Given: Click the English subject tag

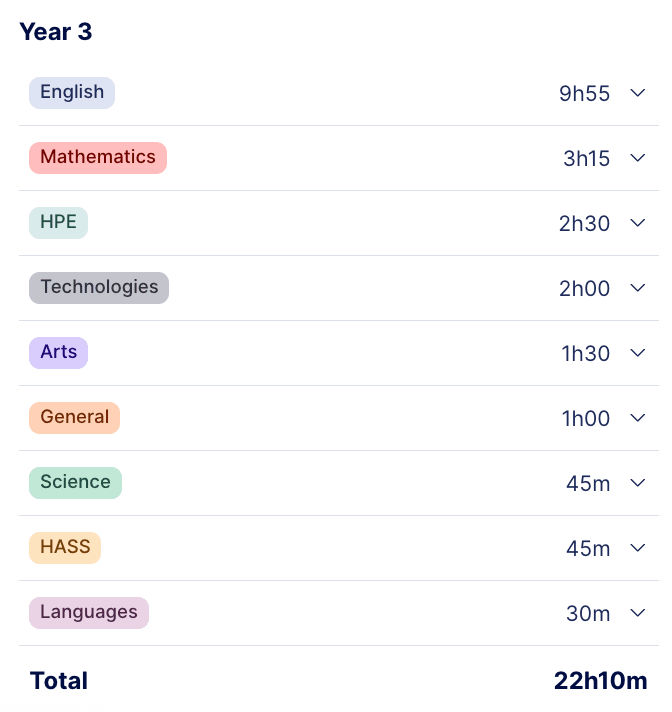Looking at the screenshot, I should [x=72, y=93].
